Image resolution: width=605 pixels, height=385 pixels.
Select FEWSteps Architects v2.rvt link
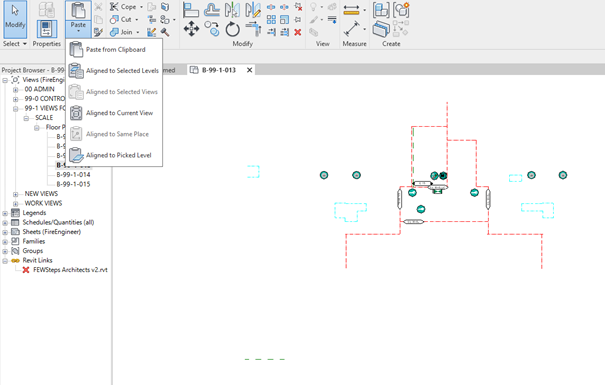pyautogui.click(x=70, y=270)
